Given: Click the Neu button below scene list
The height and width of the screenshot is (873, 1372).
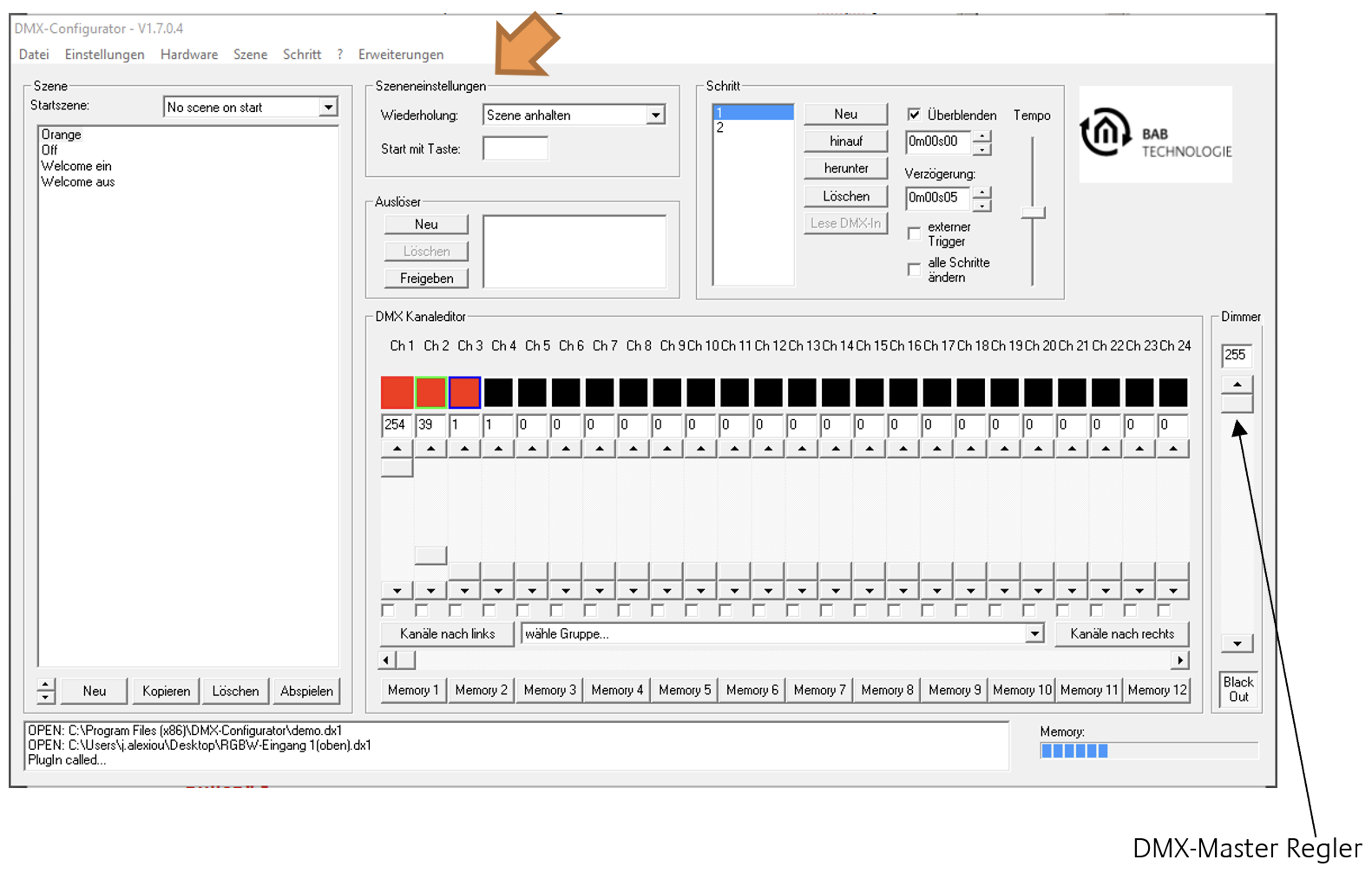Looking at the screenshot, I should [x=94, y=691].
